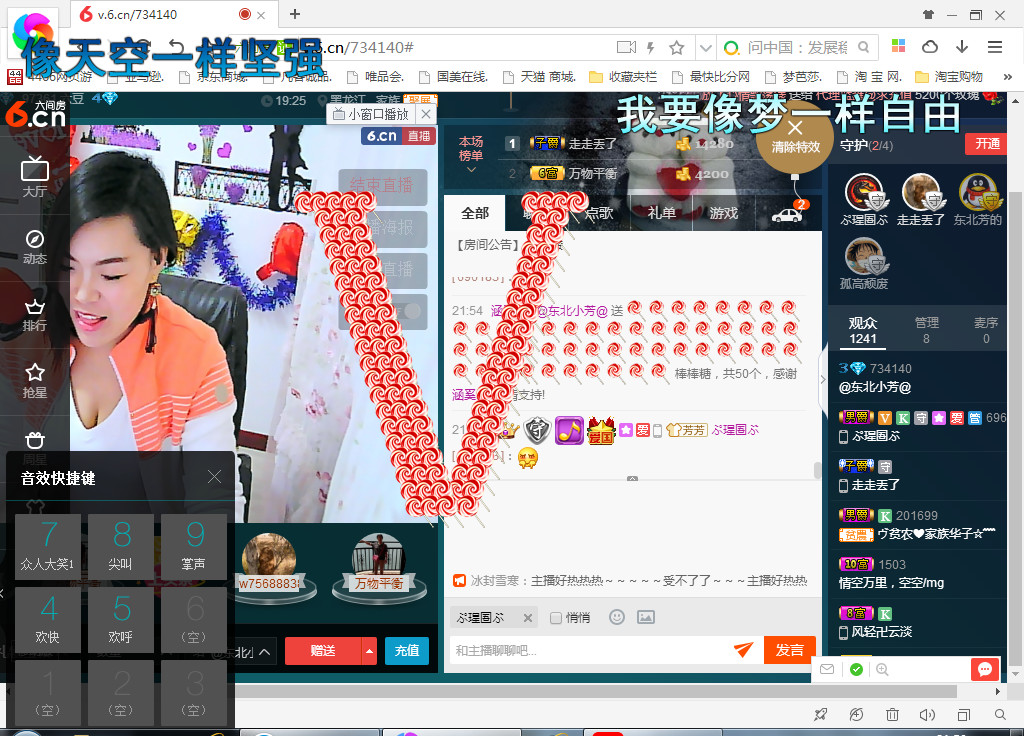Viewport: 1024px width, 736px height.
Task: Click the chat message input field
Action: pyautogui.click(x=591, y=650)
